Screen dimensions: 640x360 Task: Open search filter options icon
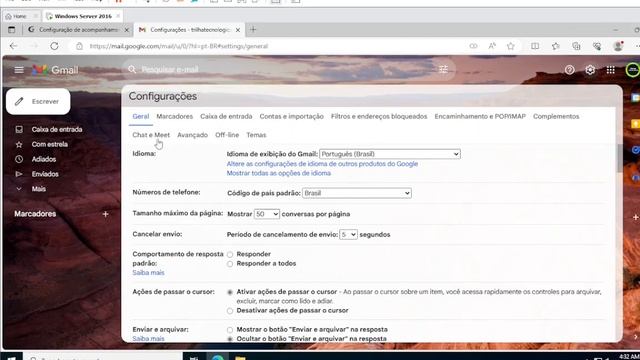(x=443, y=69)
